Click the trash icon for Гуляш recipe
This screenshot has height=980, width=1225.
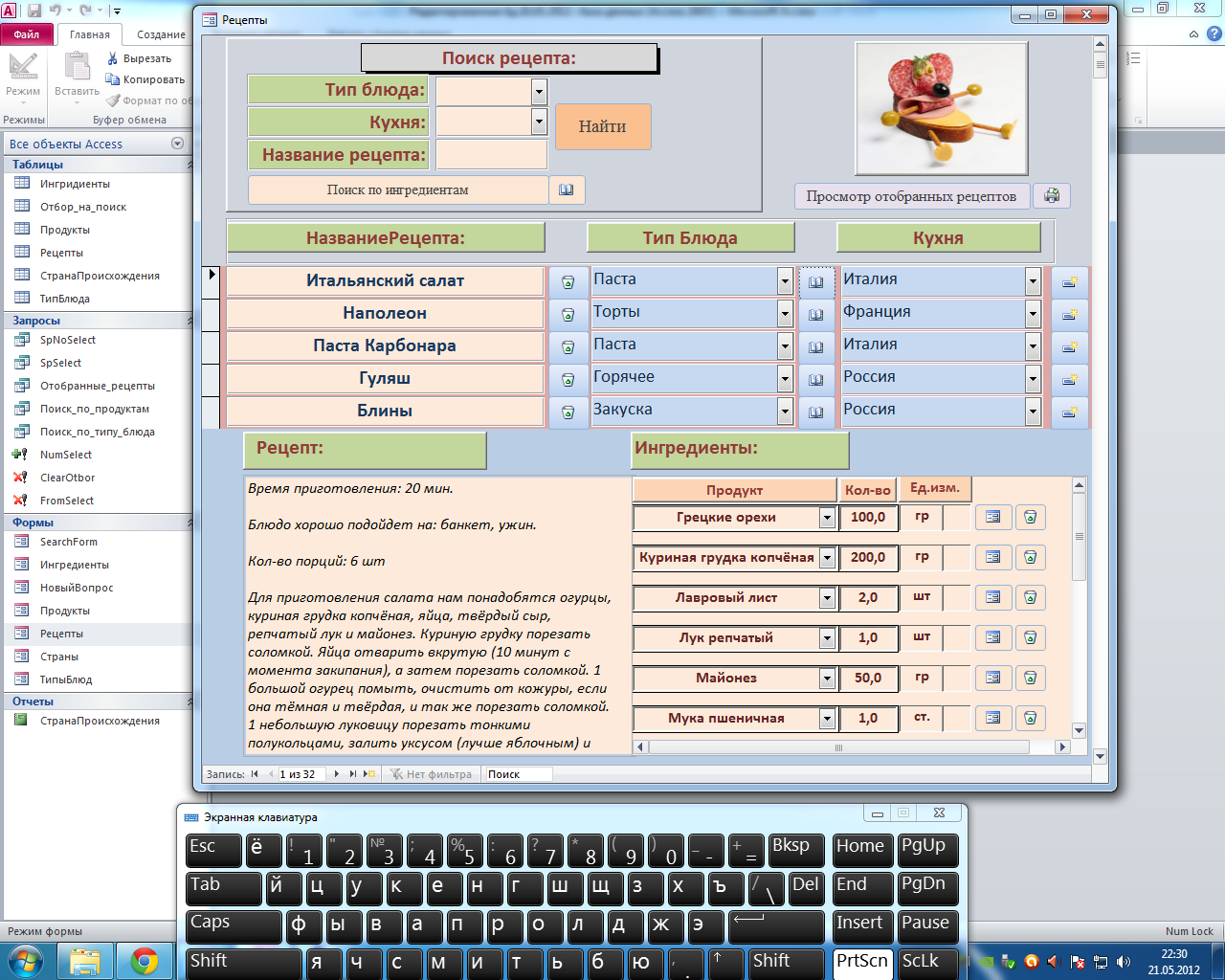[x=568, y=379]
